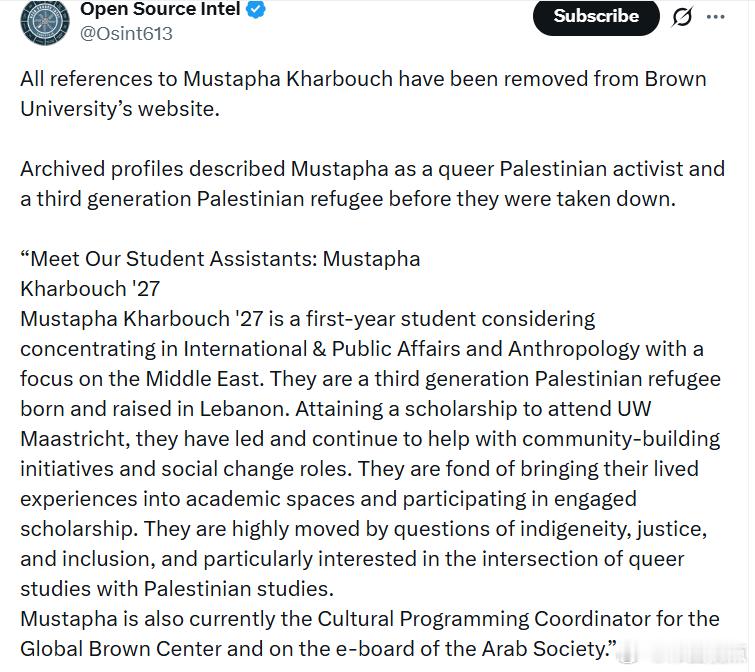Open the three-dot more options menu
Image resolution: width=755 pixels, height=672 pixels.
pyautogui.click(x=716, y=17)
